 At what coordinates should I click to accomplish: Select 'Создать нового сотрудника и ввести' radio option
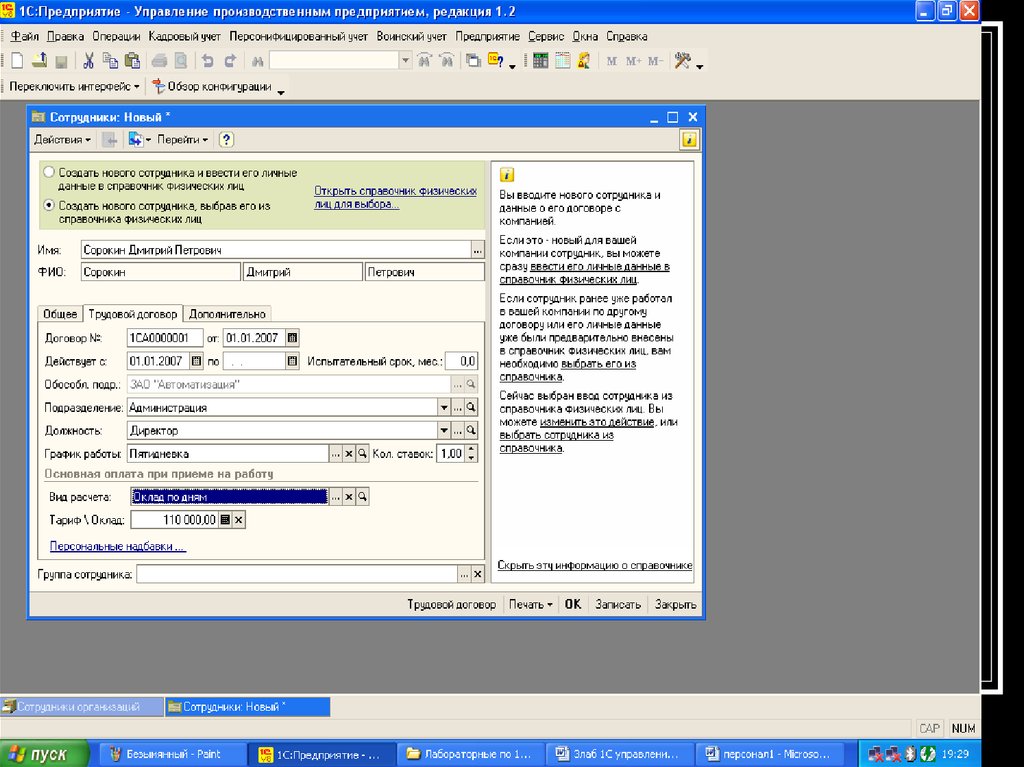coord(49,173)
